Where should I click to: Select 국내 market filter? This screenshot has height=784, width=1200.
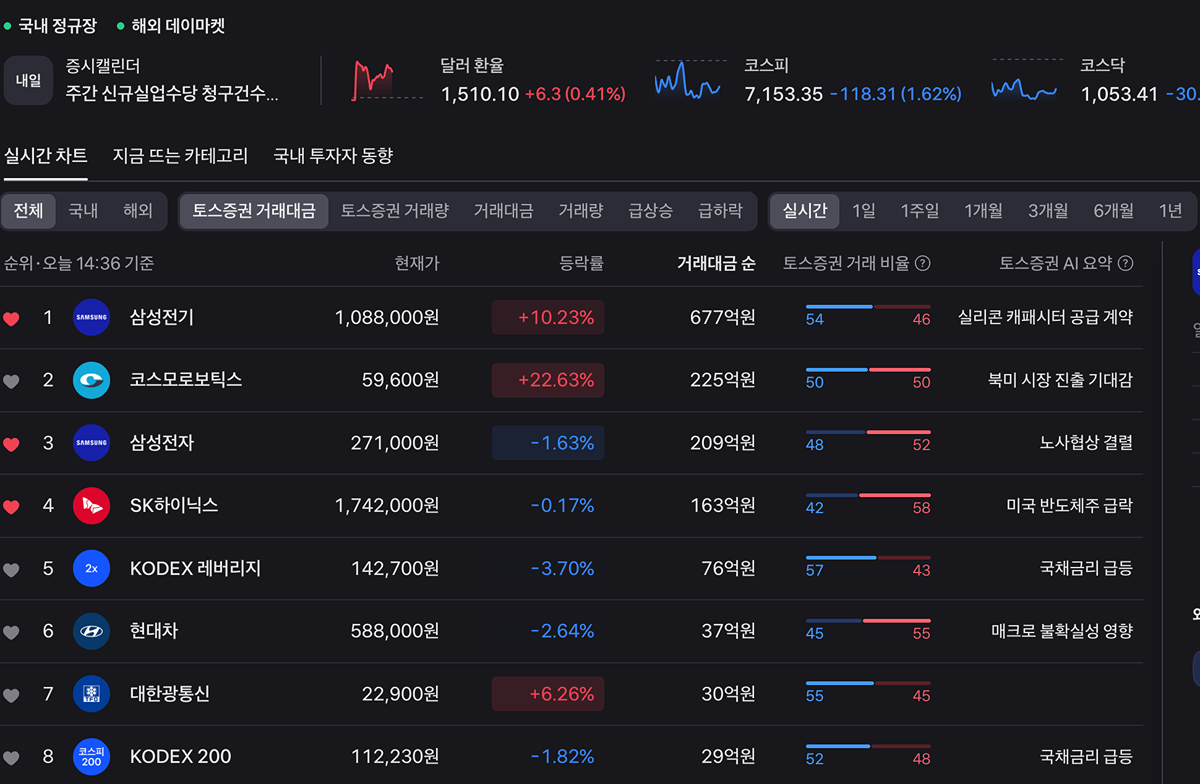pyautogui.click(x=83, y=211)
